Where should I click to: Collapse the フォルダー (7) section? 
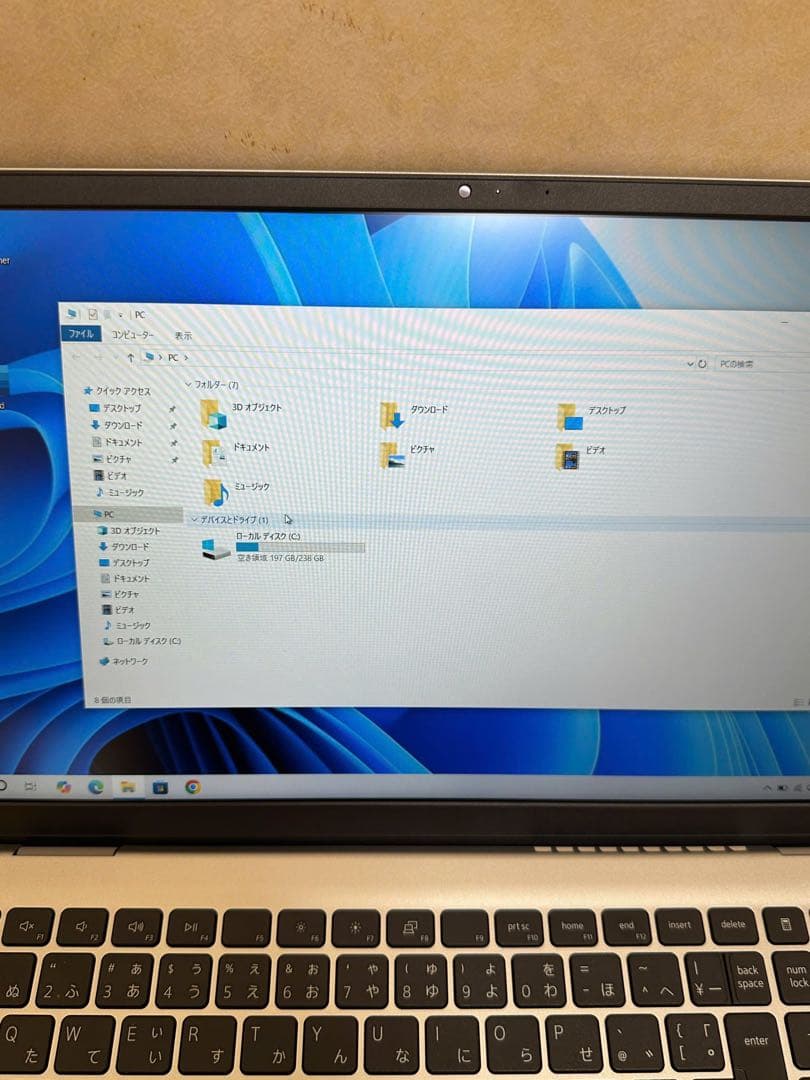189,385
